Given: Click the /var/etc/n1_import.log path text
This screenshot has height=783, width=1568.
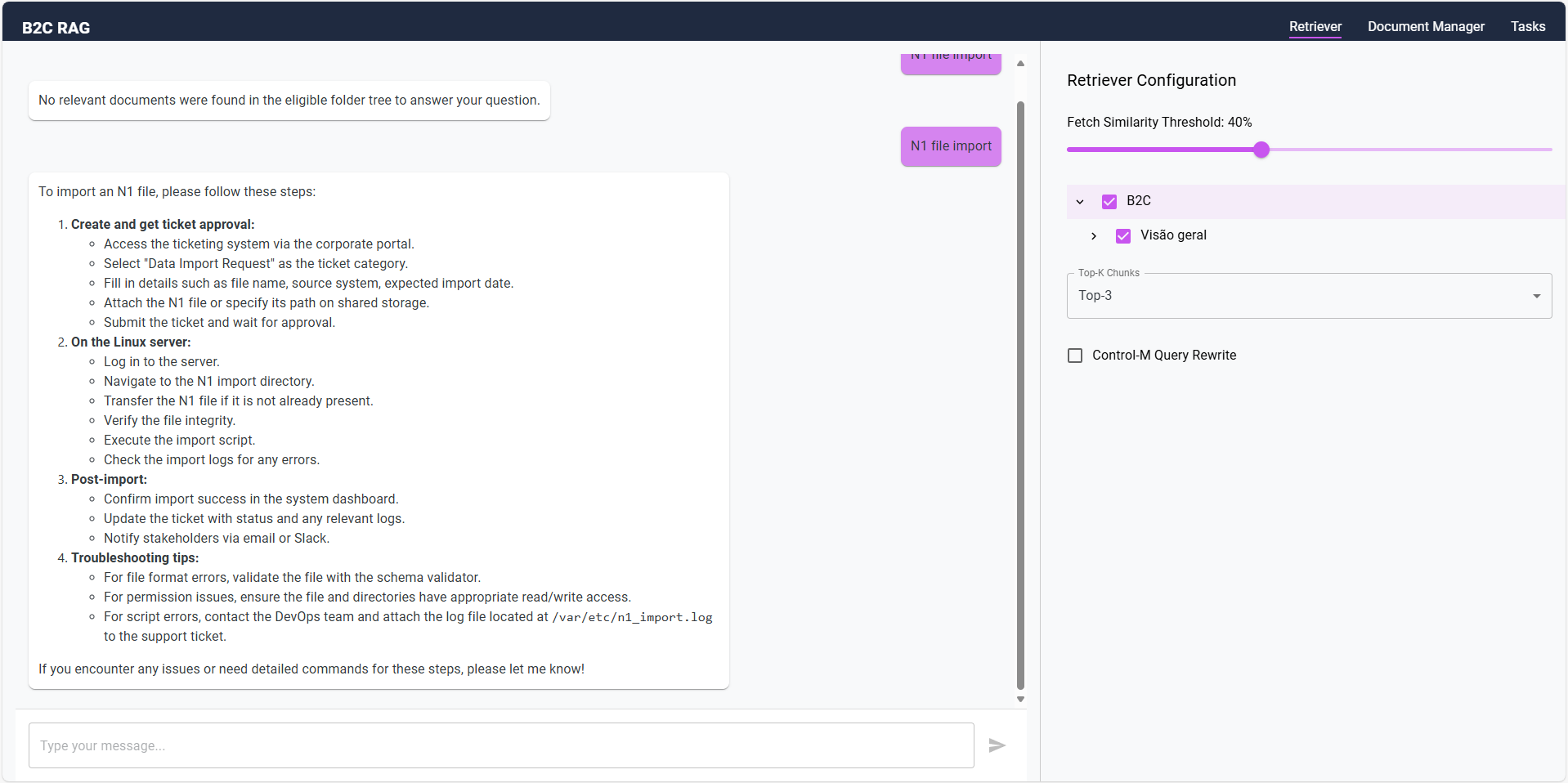Looking at the screenshot, I should tap(632, 617).
